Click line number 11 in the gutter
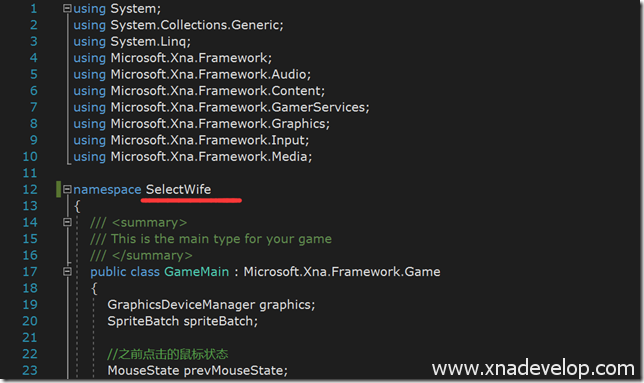The height and width of the screenshot is (383, 644). point(30,173)
